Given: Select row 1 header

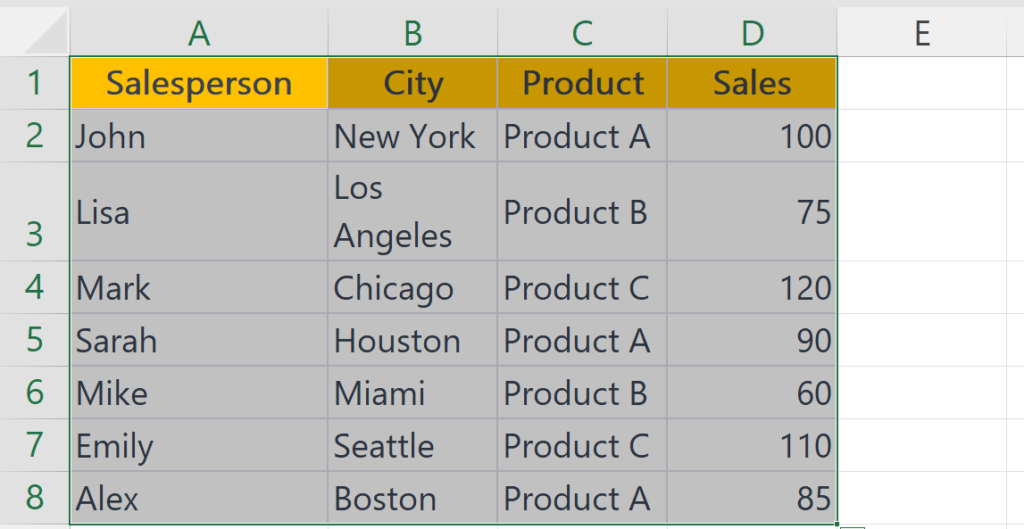Looking at the screenshot, I should [x=34, y=83].
